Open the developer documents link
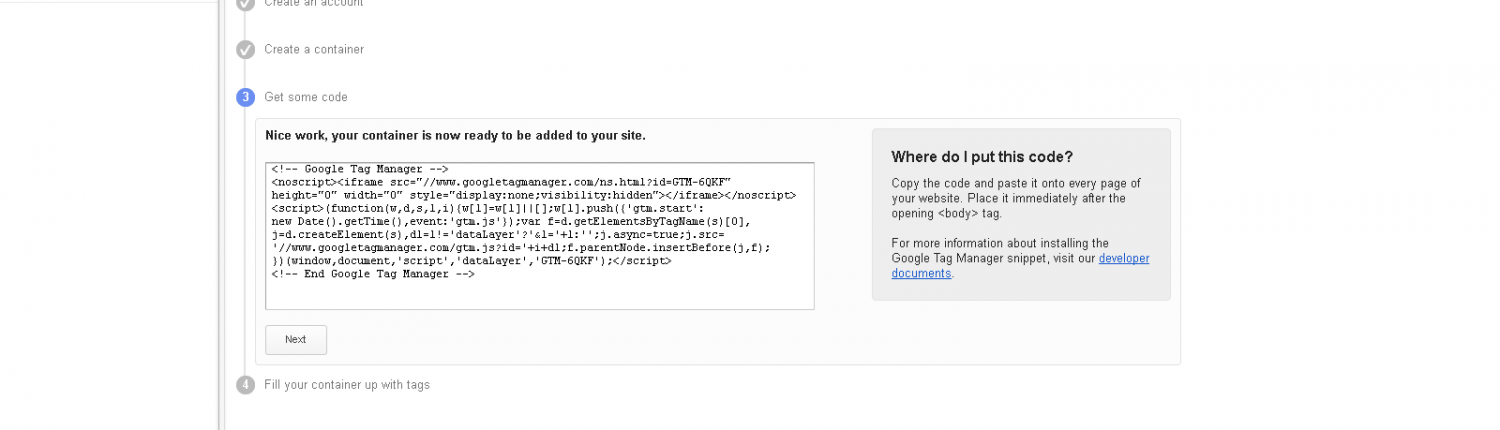1500x430 pixels. pos(1123,258)
